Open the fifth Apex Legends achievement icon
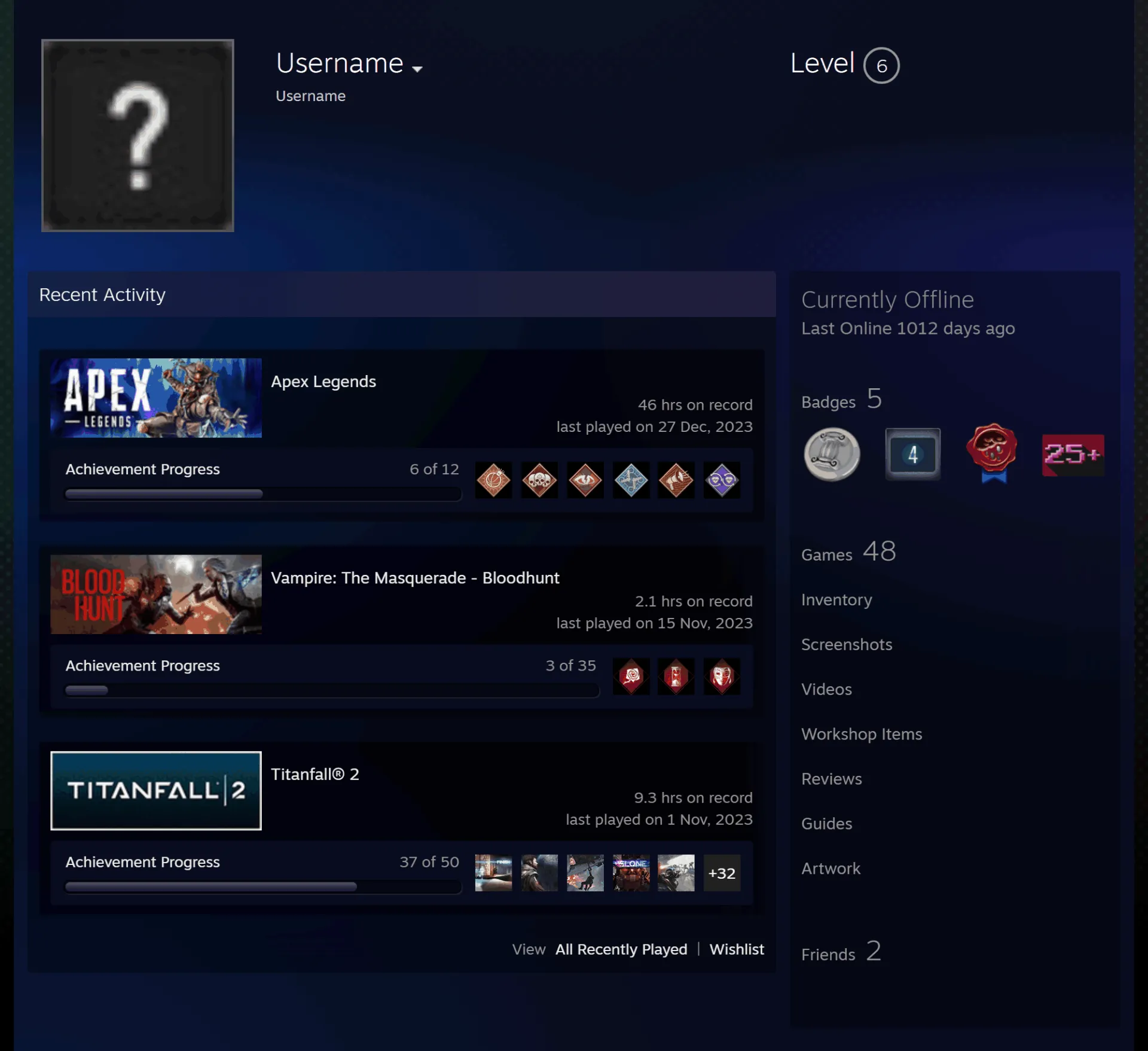This screenshot has height=1051, width=1148. pos(676,480)
